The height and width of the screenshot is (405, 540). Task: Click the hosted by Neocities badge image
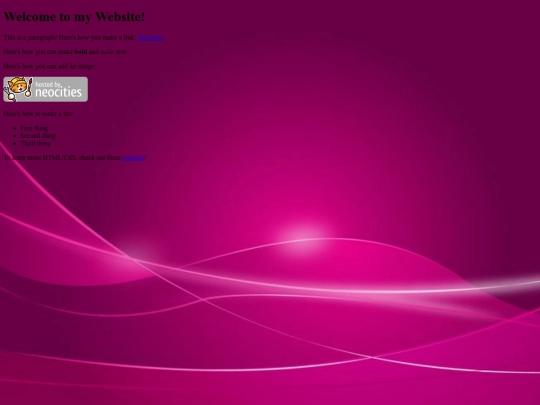click(45, 89)
